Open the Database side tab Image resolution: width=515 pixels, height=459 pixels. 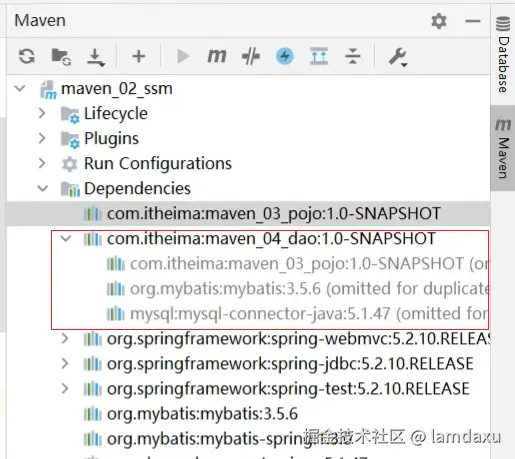pyautogui.click(x=503, y=55)
